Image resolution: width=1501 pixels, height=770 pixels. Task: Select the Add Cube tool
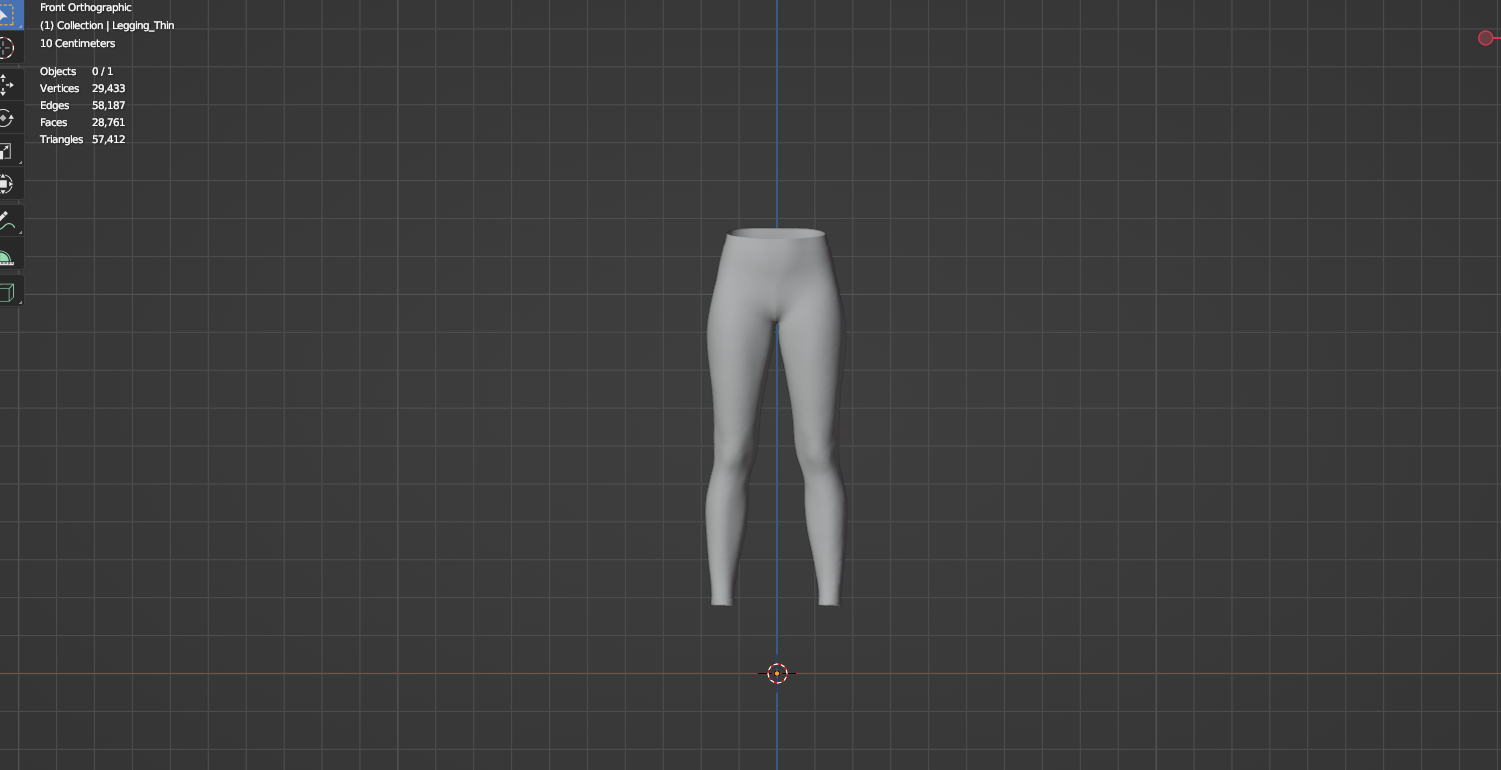(x=8, y=292)
